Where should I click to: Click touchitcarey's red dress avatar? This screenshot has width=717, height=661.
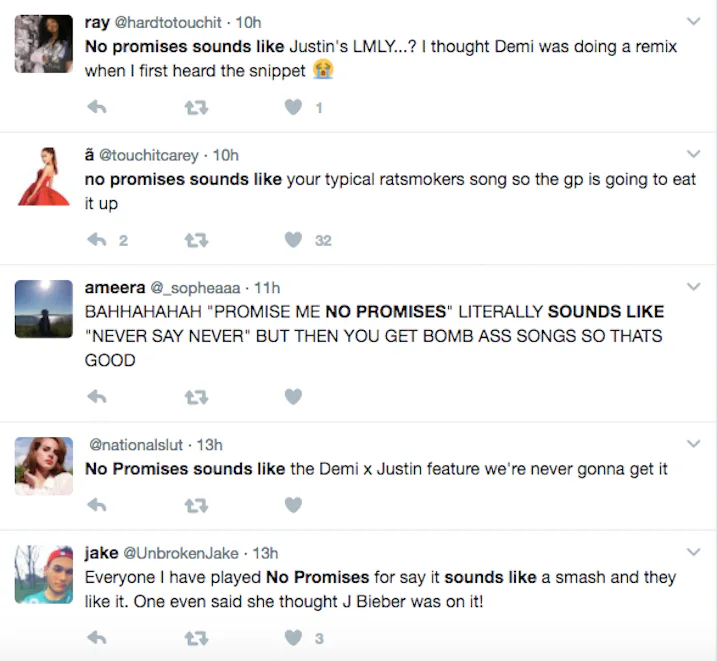tap(44, 176)
